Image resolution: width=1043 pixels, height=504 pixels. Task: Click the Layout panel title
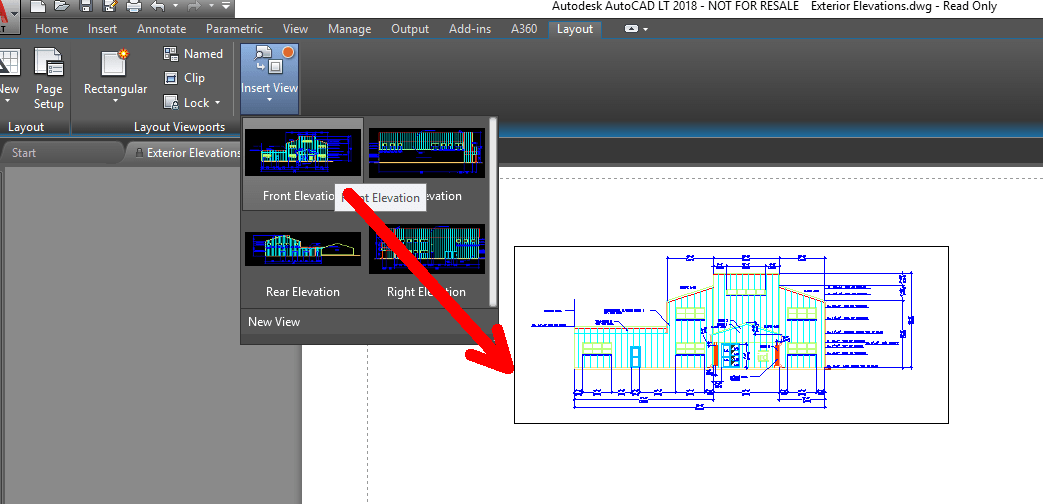pyautogui.click(x=26, y=126)
